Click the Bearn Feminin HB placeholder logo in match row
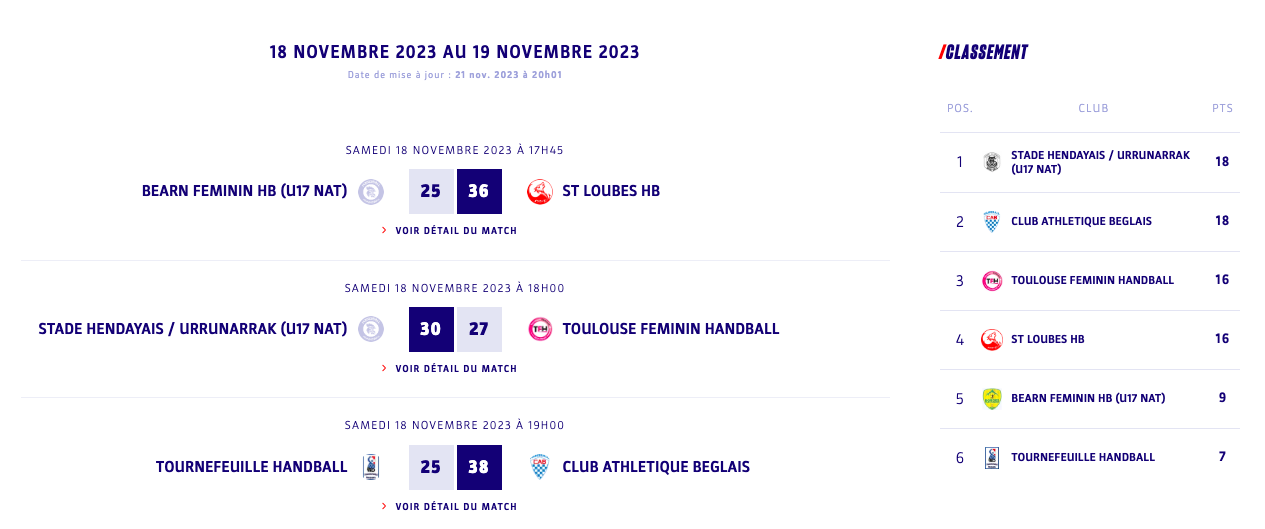The height and width of the screenshot is (529, 1265). coord(371,191)
